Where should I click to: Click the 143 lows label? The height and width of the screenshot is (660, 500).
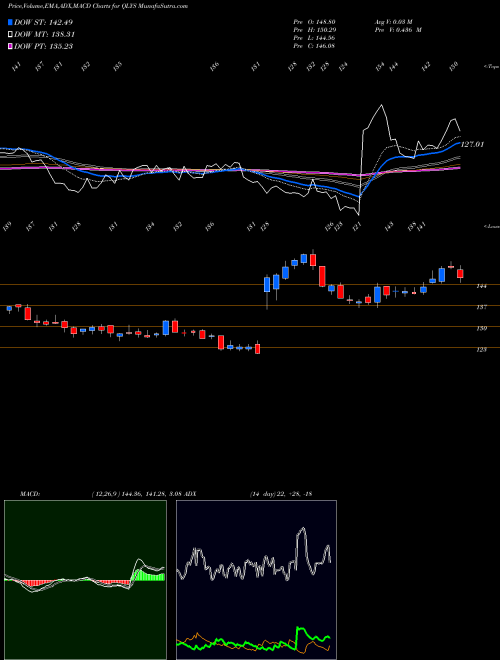tap(389, 226)
